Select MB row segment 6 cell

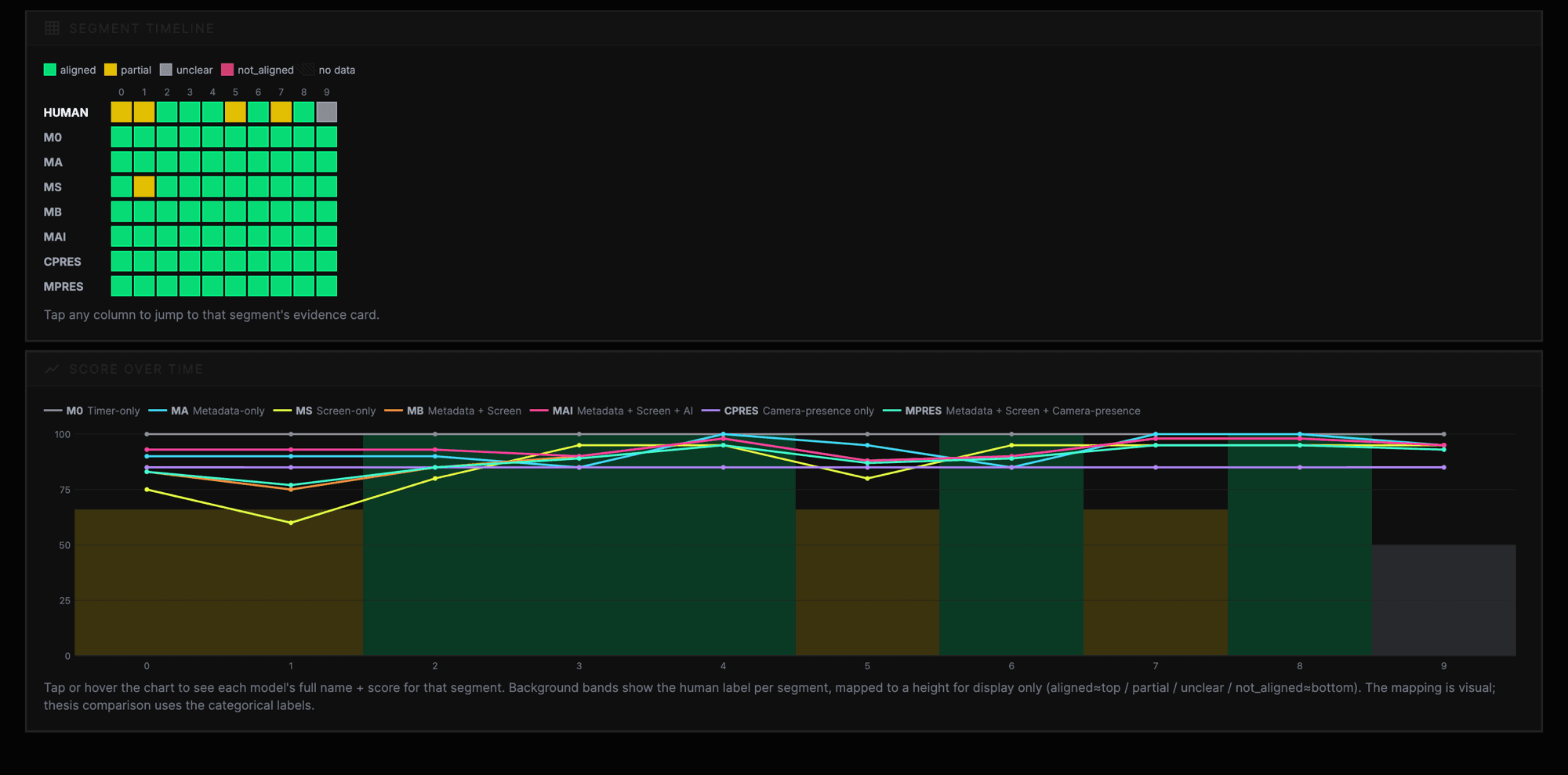258,212
